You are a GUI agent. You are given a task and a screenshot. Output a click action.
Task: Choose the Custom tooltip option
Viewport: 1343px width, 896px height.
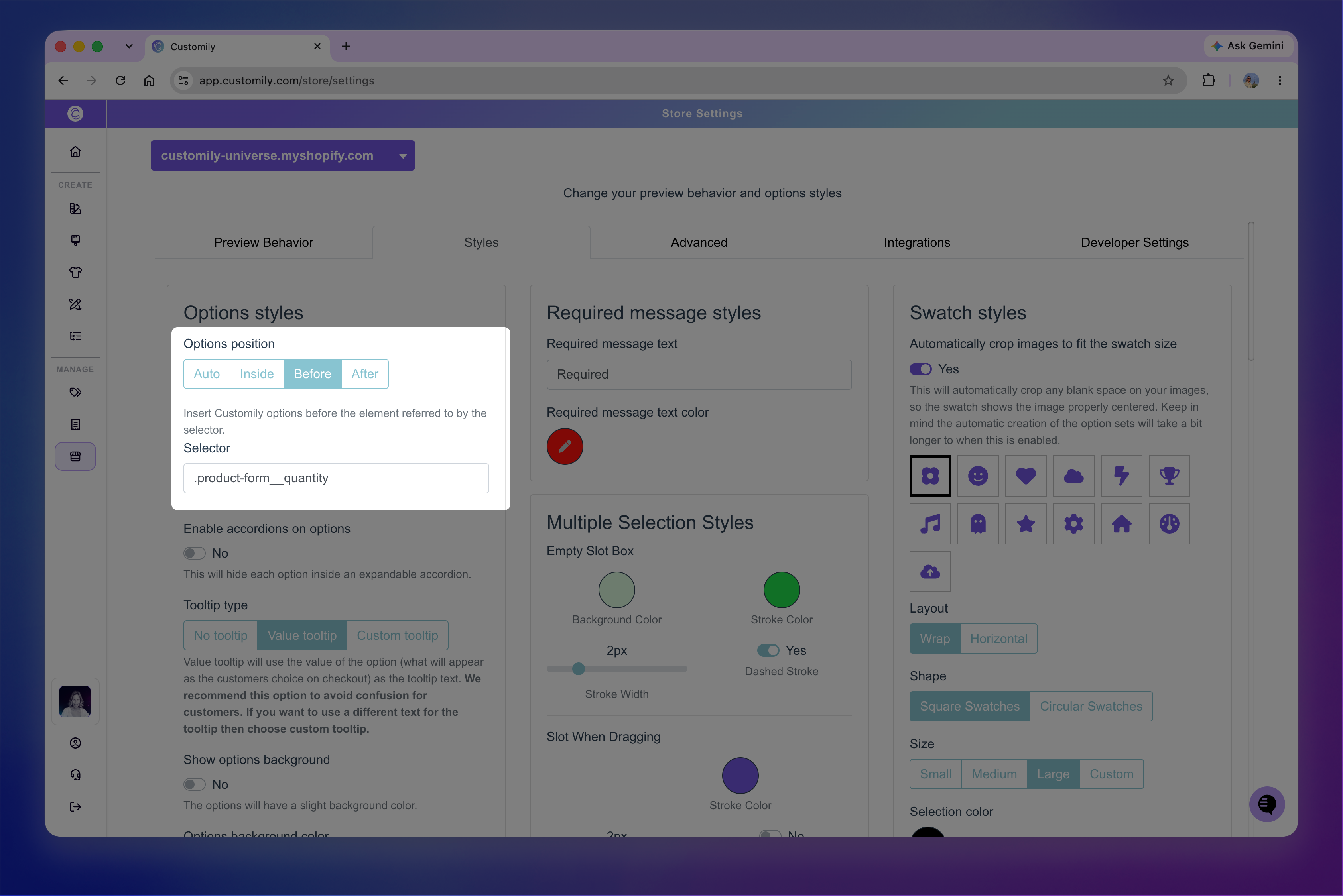point(397,635)
